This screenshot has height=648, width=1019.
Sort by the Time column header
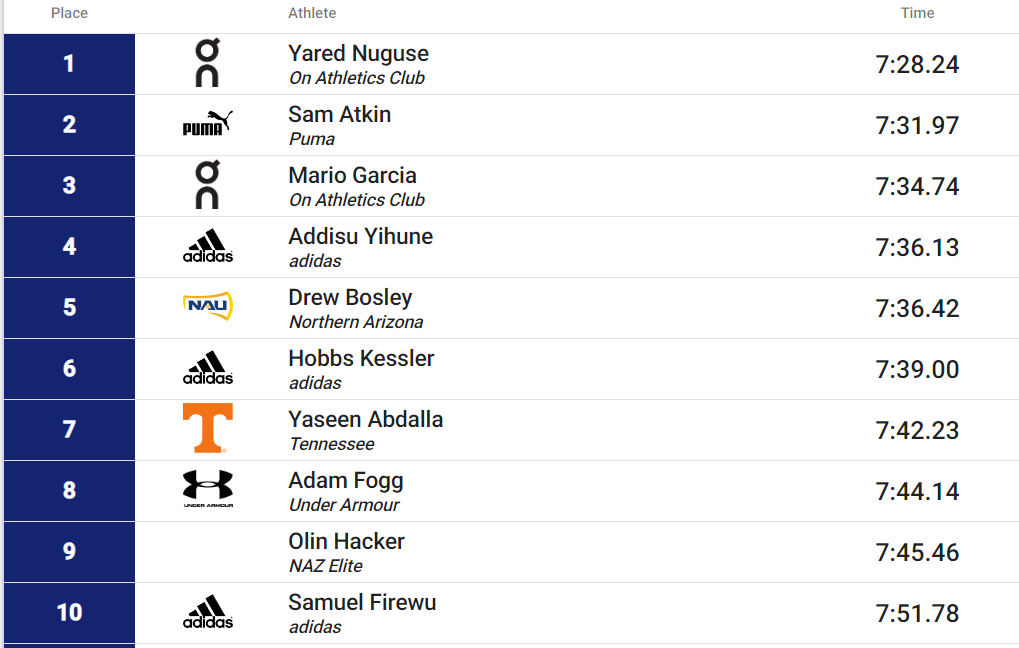click(x=917, y=13)
